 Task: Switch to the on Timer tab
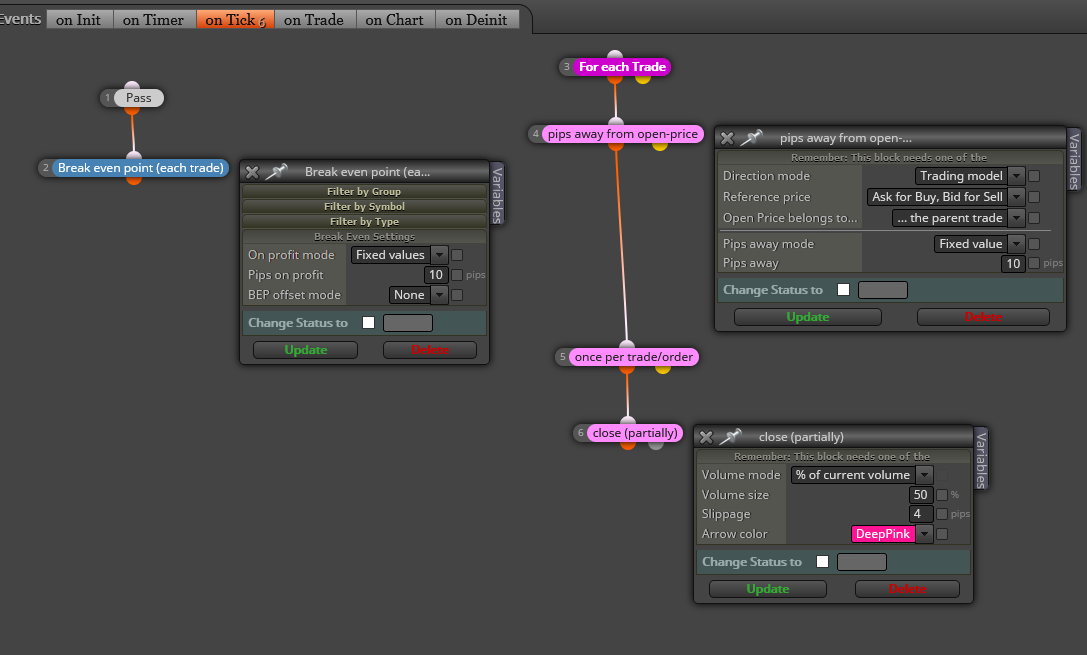[153, 20]
